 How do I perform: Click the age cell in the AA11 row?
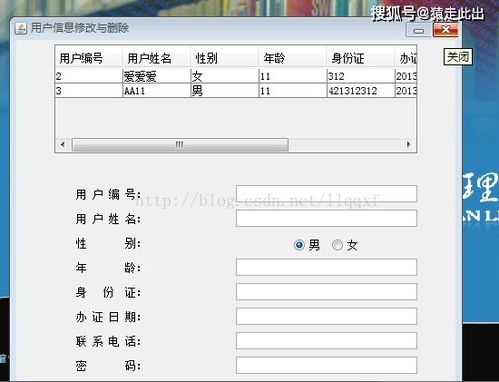293,90
